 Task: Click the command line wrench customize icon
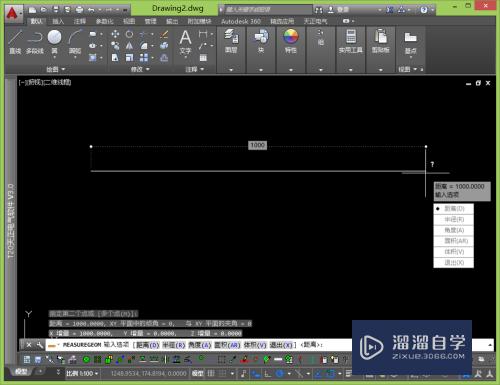click(40, 345)
